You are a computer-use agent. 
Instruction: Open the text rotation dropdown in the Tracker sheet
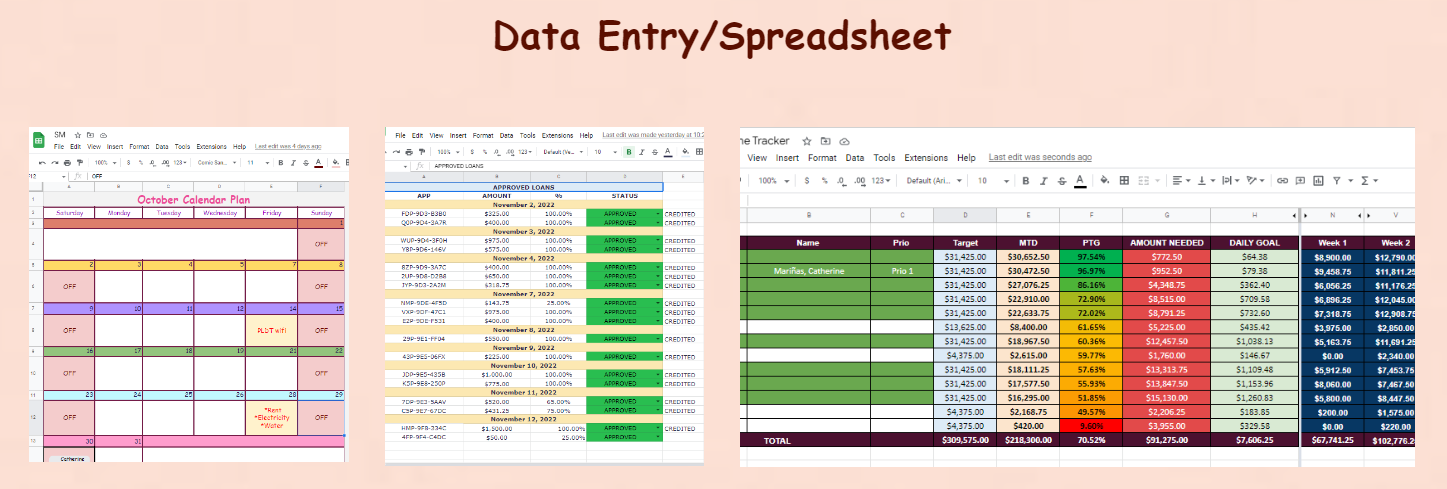pos(1257,180)
